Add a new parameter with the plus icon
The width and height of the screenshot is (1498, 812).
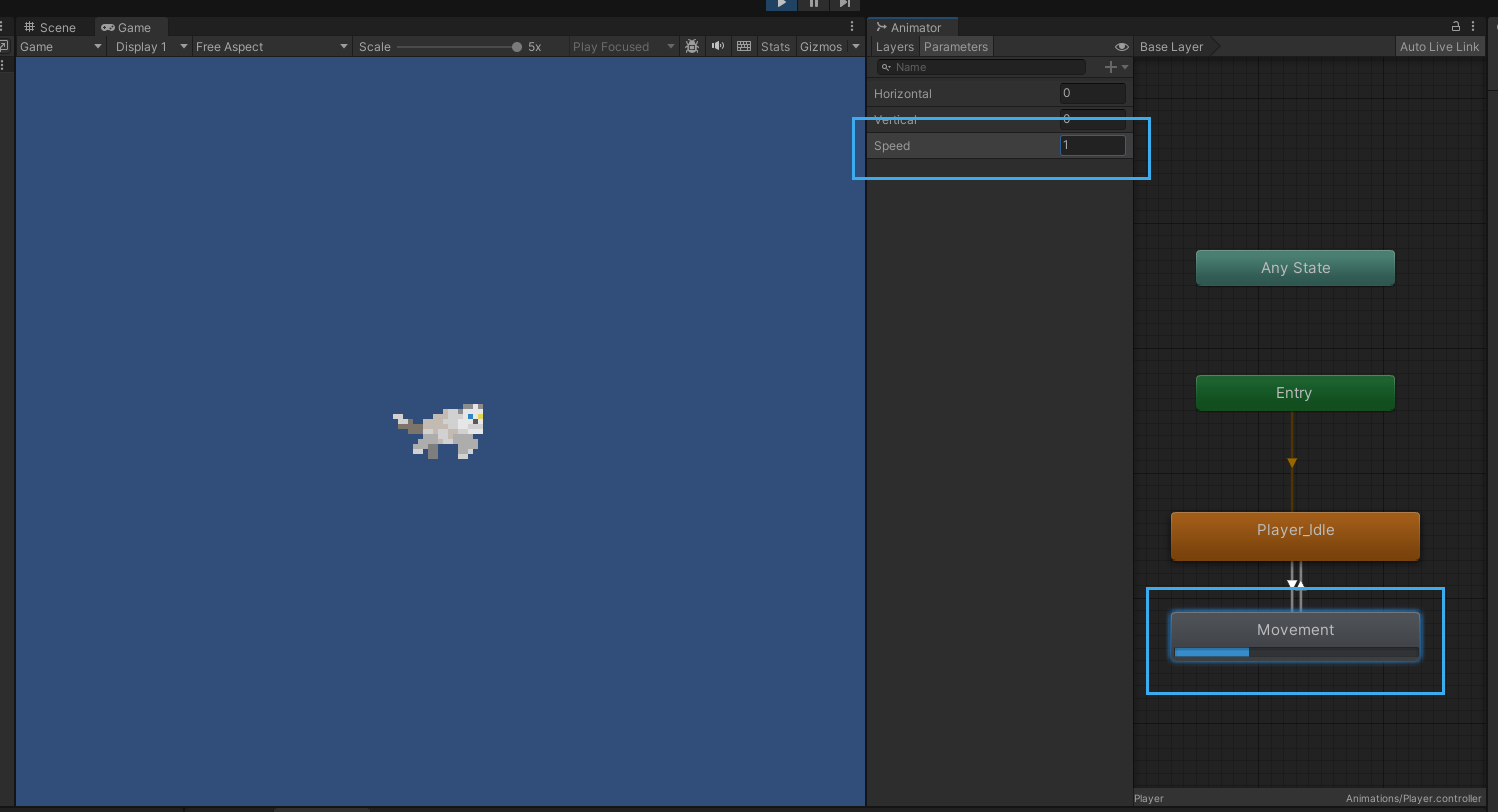1110,67
